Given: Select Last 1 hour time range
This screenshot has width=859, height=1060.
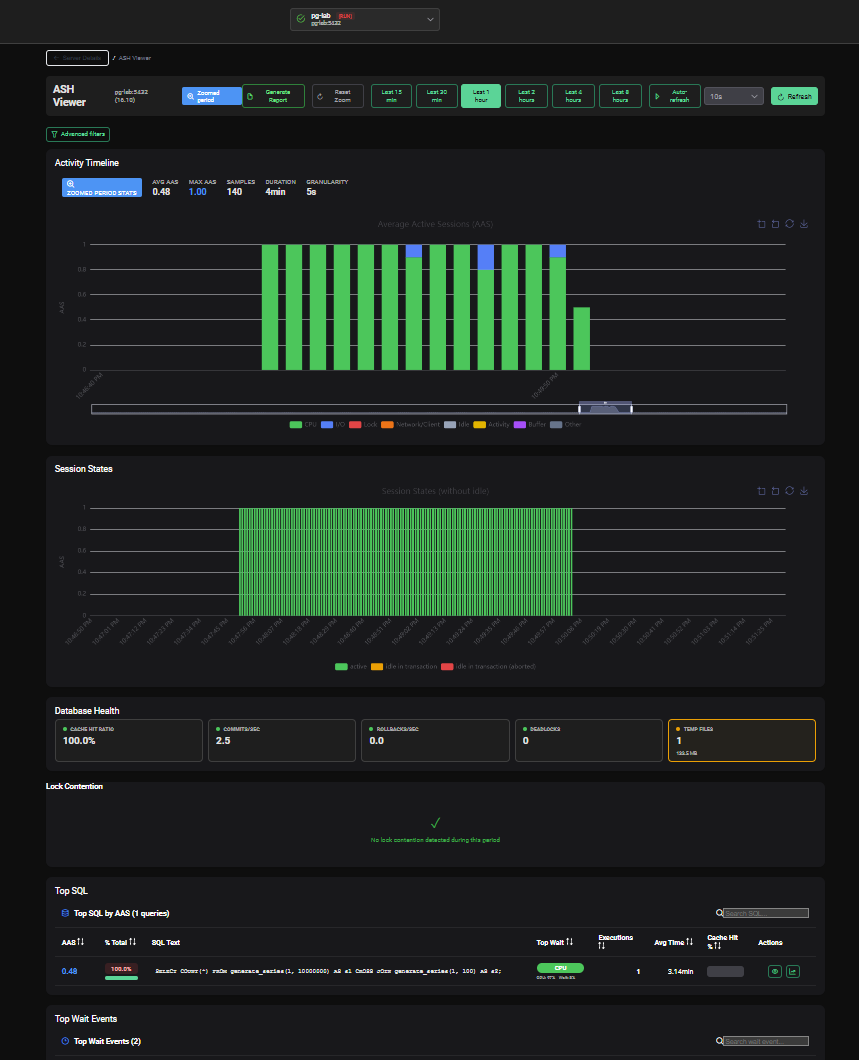Looking at the screenshot, I should pos(481,96).
